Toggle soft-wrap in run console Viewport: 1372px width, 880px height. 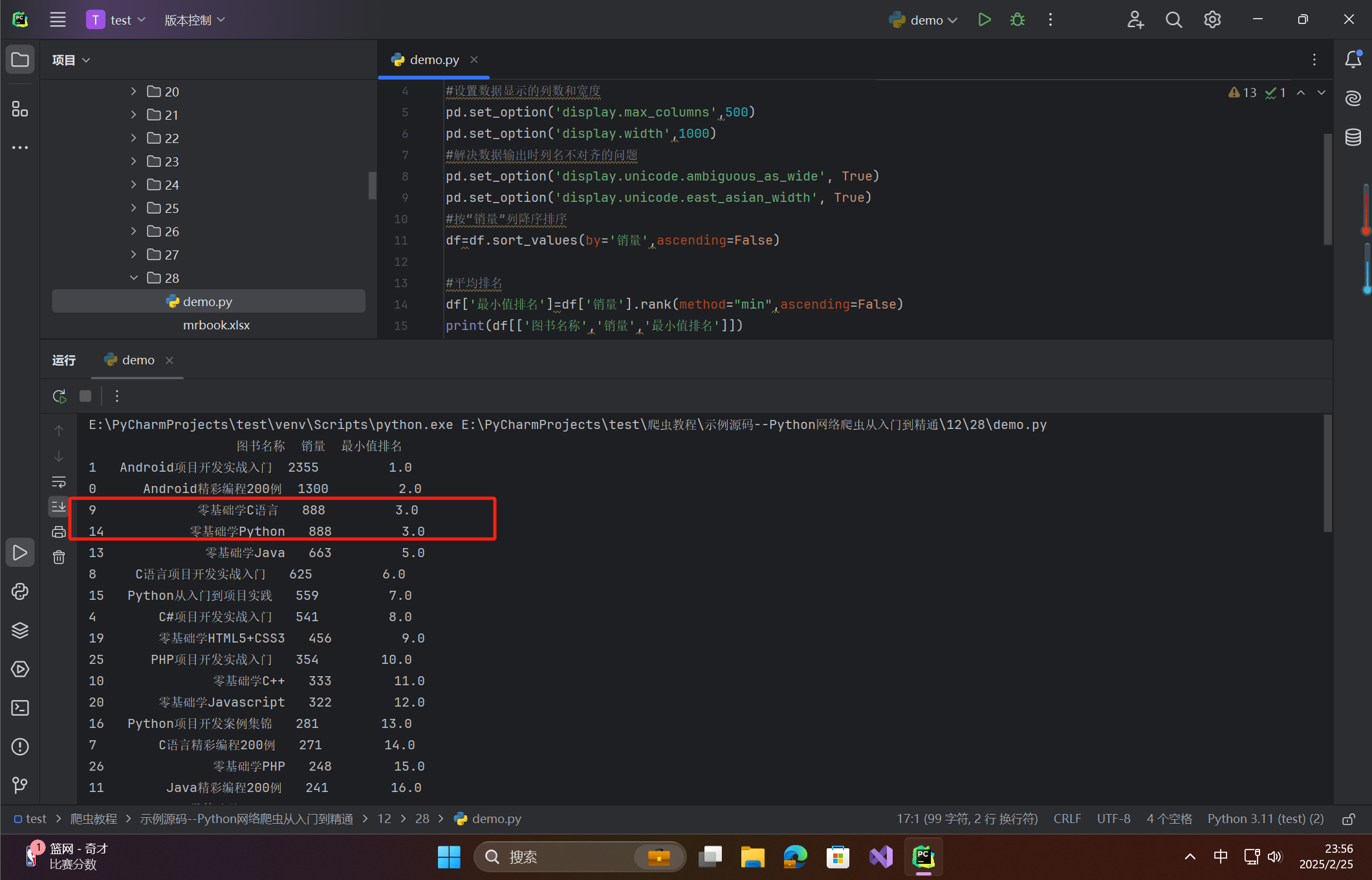pyautogui.click(x=59, y=482)
